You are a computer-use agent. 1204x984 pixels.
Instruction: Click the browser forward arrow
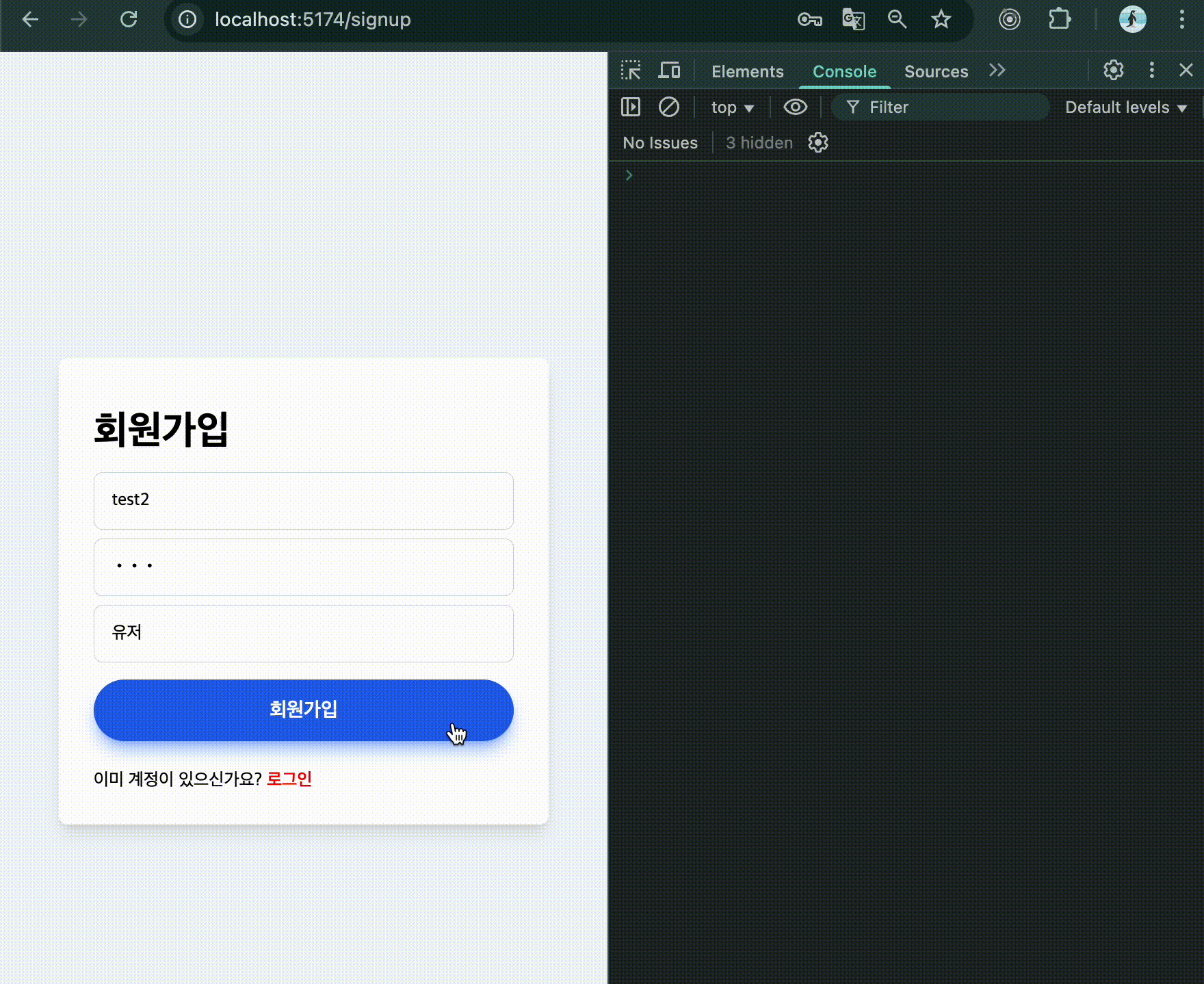point(79,19)
